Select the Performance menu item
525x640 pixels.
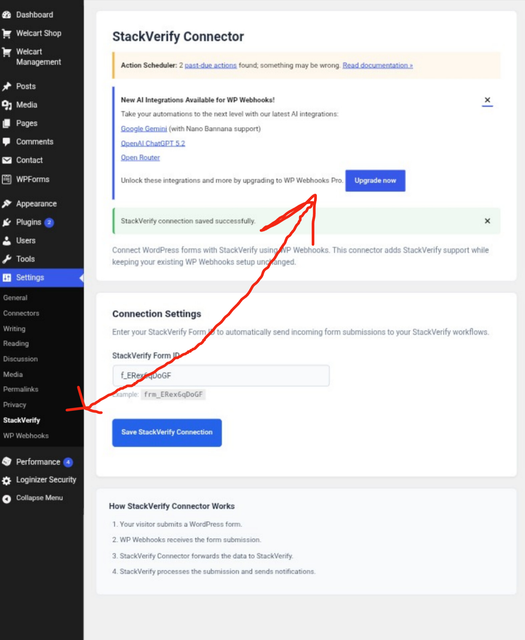(x=38, y=462)
